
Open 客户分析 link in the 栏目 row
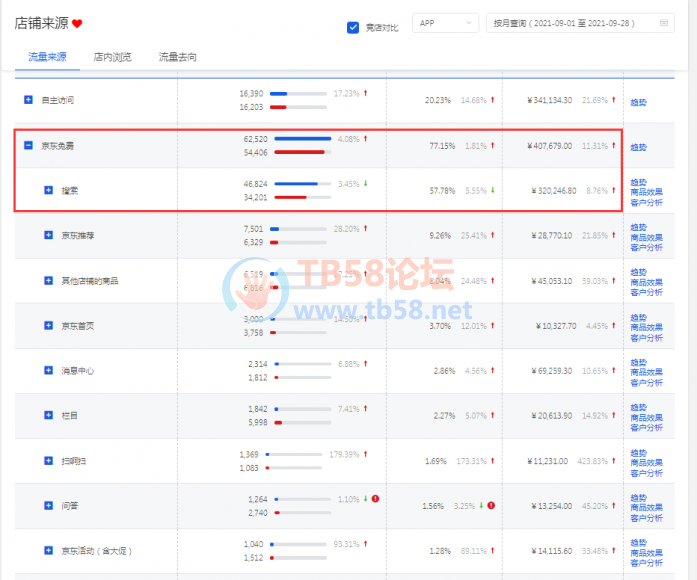pos(646,428)
